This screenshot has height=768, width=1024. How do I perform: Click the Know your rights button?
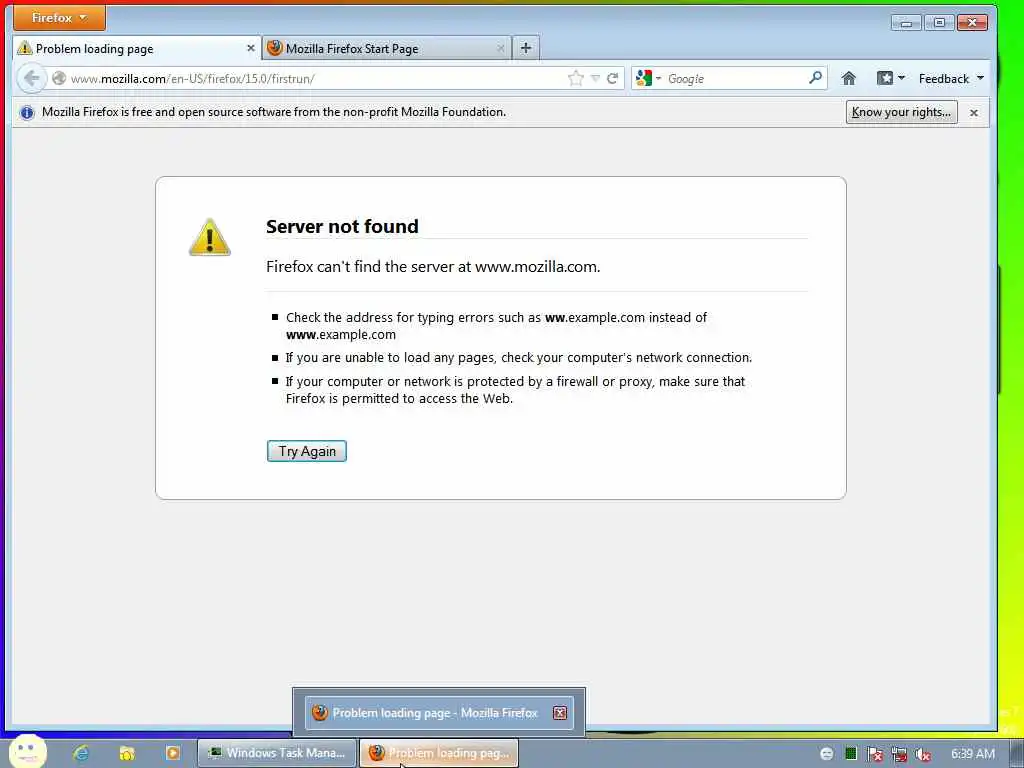[x=901, y=112]
